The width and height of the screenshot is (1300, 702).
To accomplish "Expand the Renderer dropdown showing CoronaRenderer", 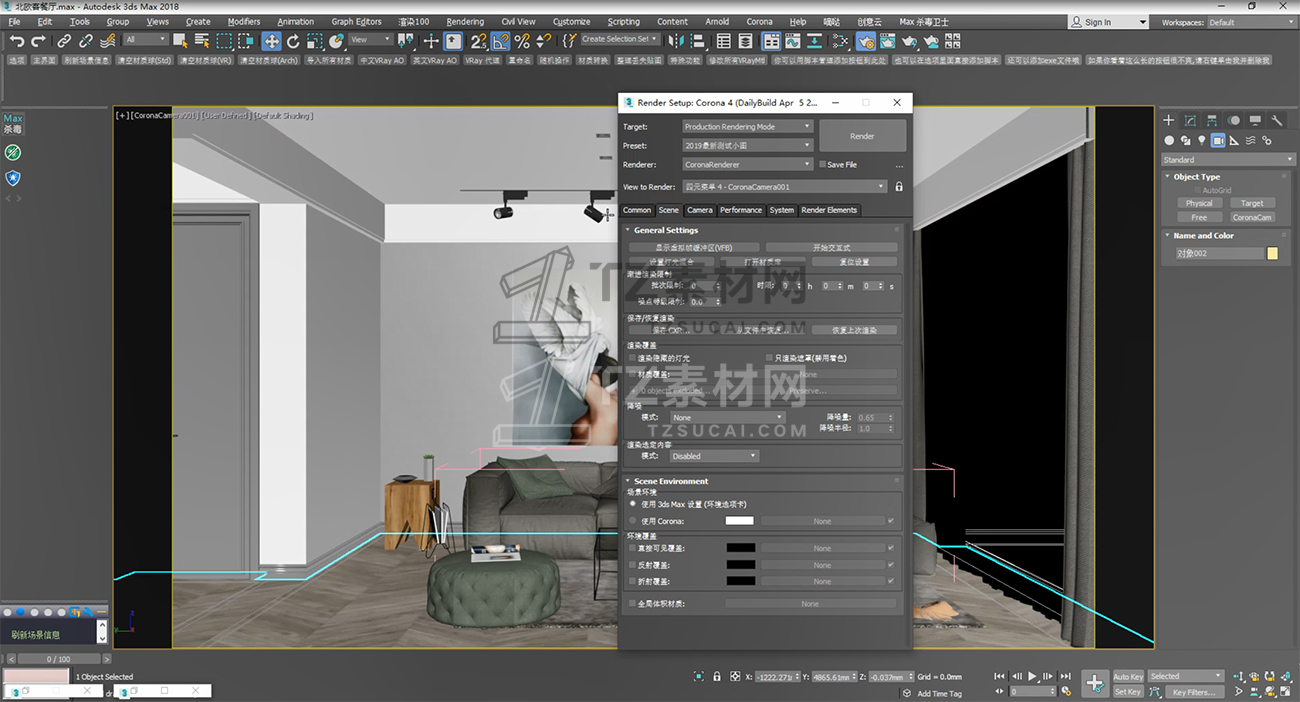I will [747, 165].
